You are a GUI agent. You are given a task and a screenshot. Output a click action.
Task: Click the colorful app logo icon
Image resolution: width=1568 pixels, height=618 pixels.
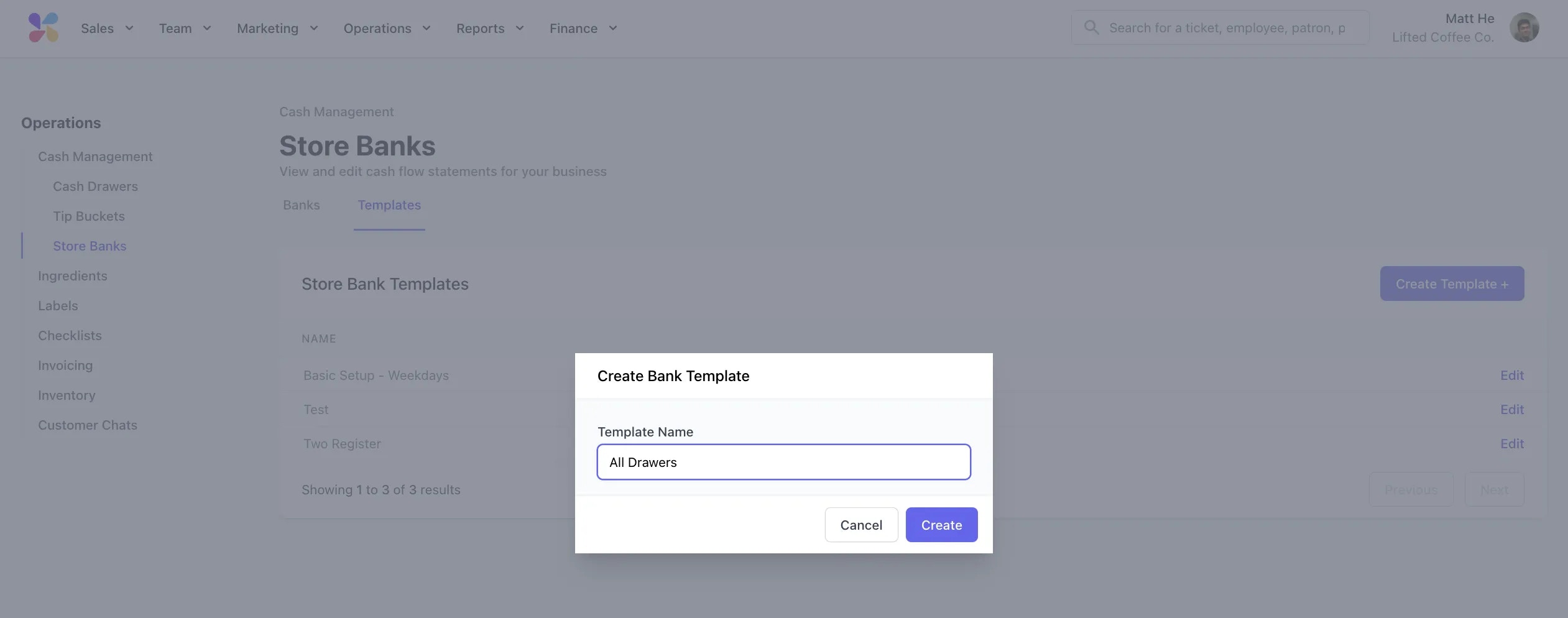[x=44, y=28]
